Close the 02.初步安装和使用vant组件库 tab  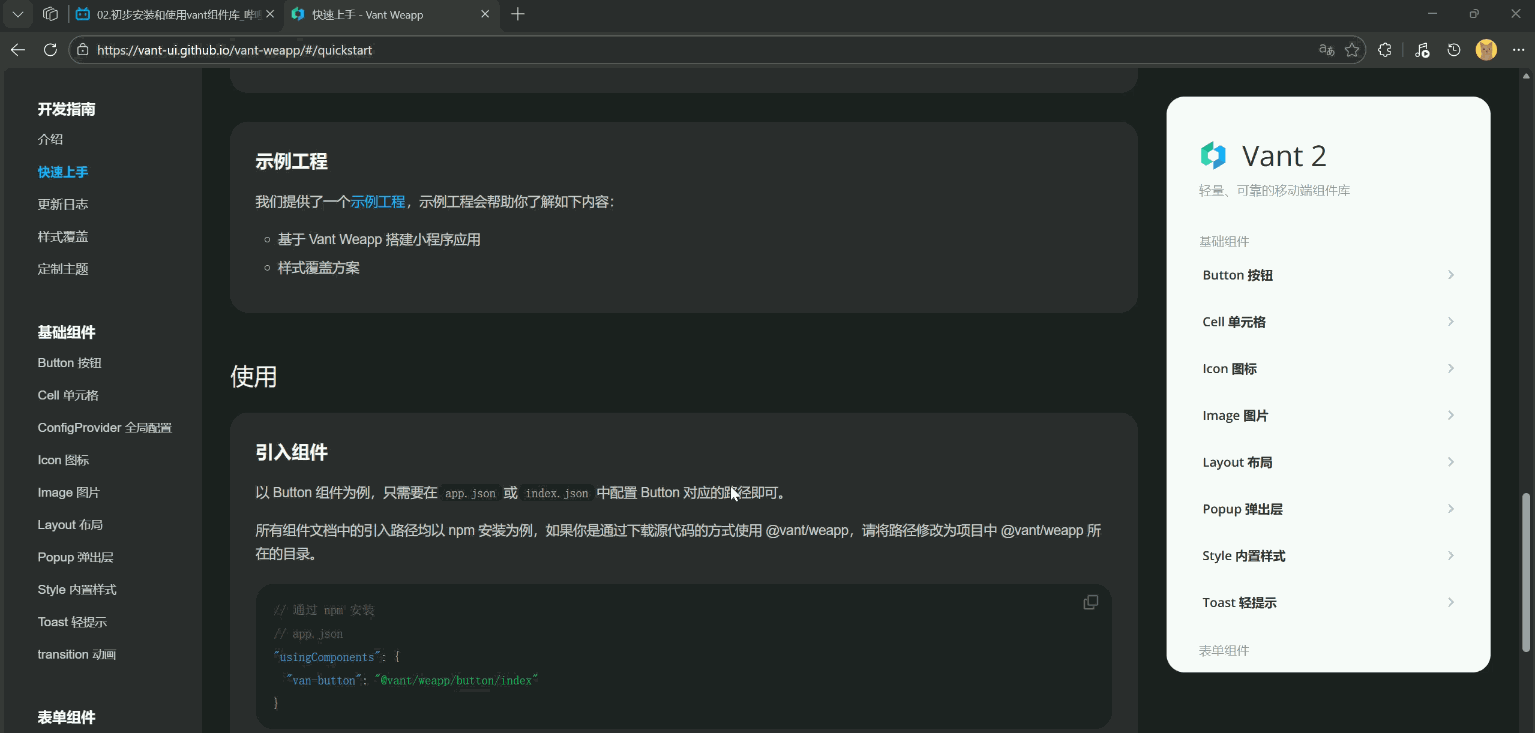point(270,14)
